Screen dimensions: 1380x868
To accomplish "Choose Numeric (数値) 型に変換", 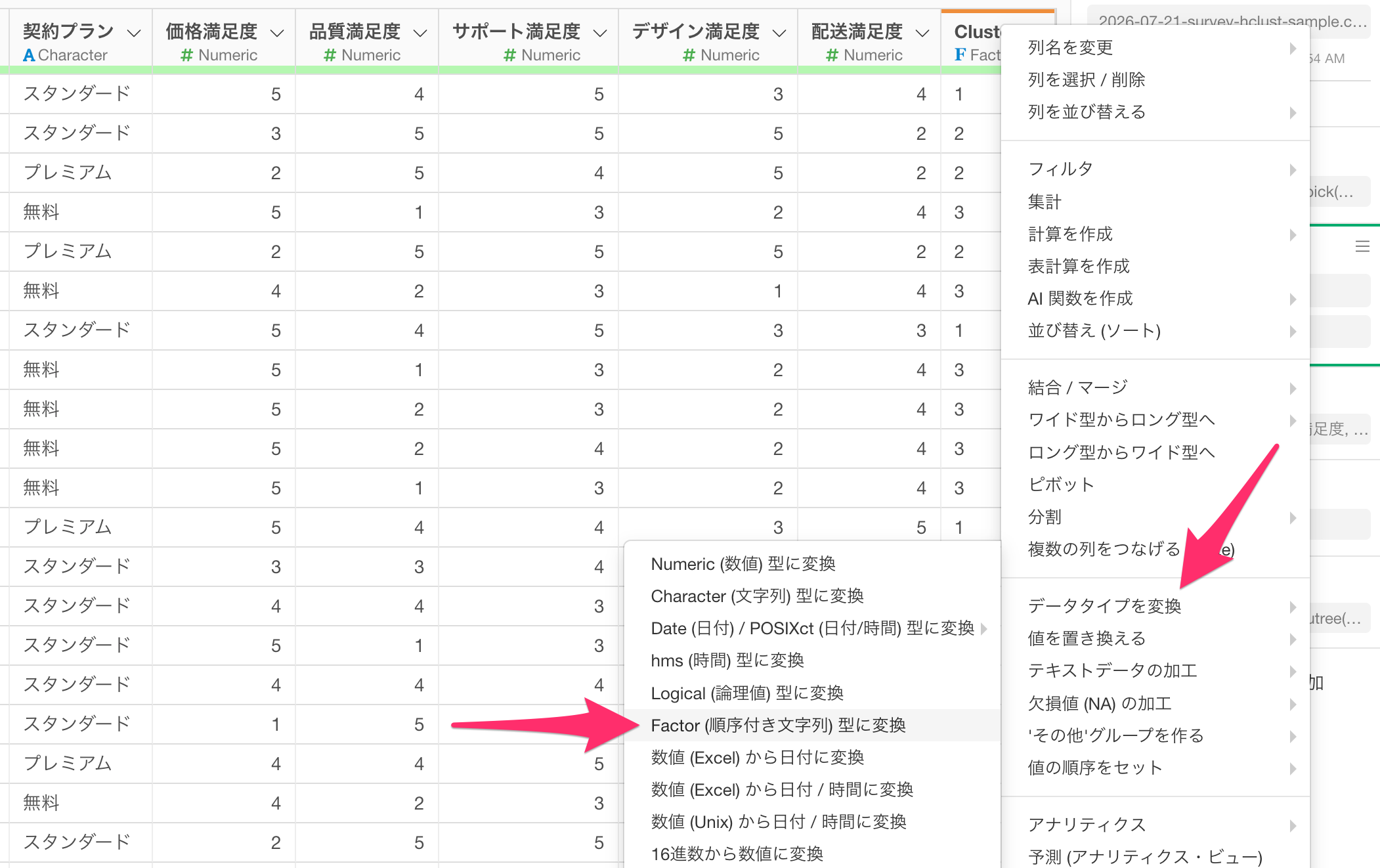I will [813, 564].
